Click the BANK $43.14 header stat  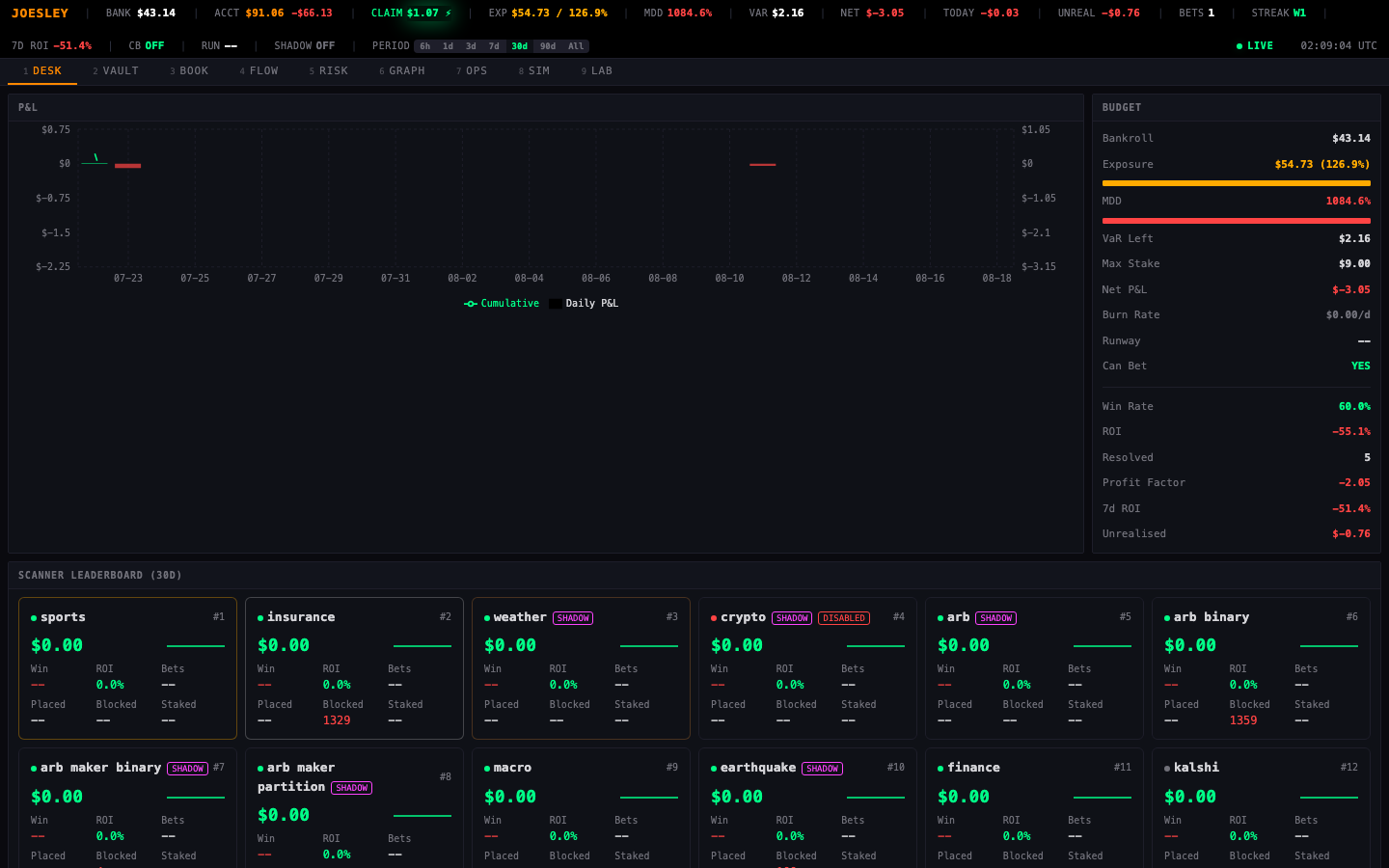141,14
